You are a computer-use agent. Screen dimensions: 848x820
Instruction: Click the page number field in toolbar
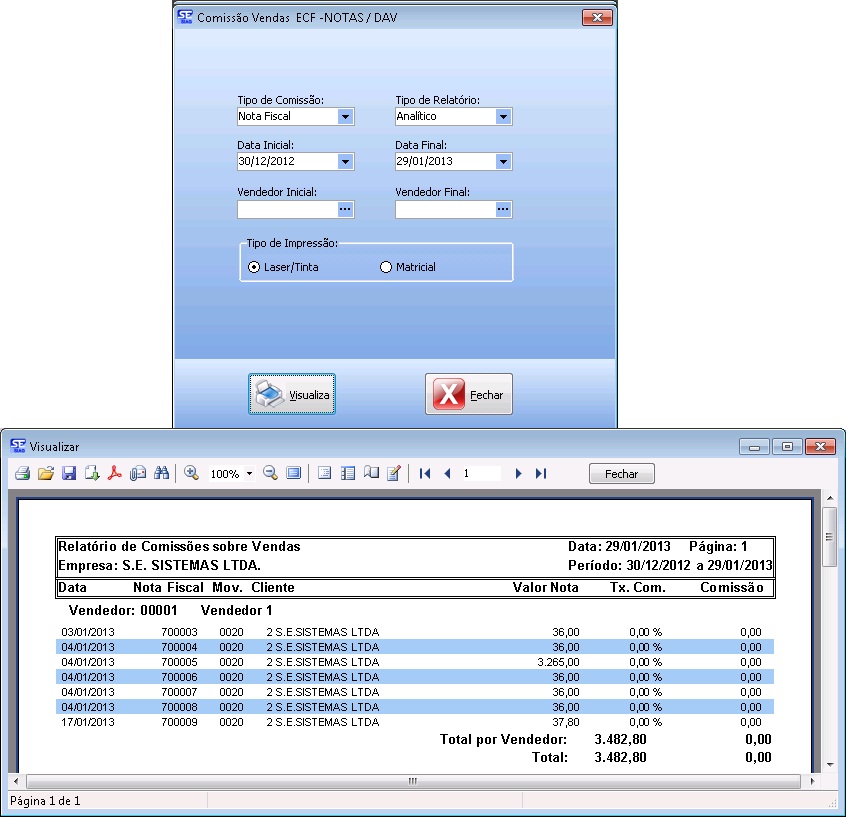tap(480, 474)
